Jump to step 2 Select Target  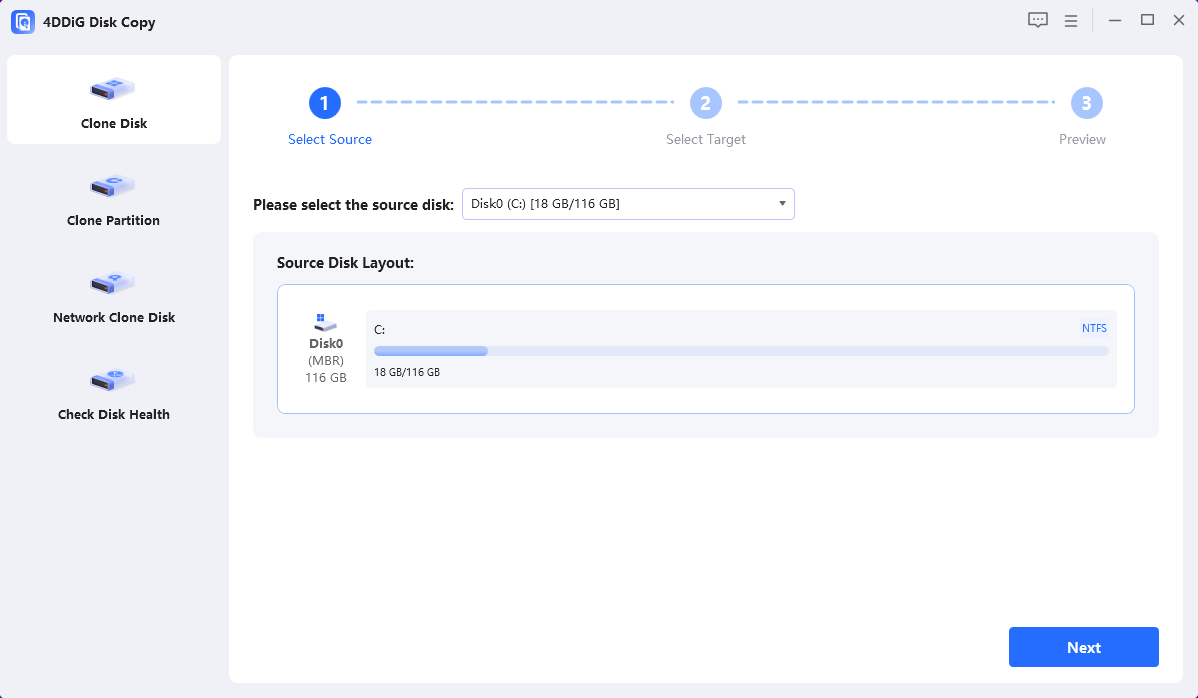(x=705, y=103)
